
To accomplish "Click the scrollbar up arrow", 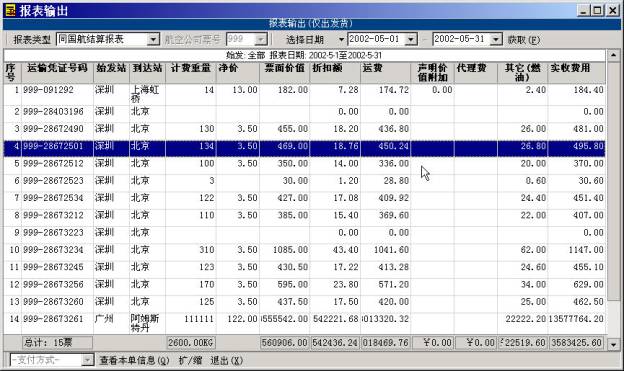I will (614, 55).
